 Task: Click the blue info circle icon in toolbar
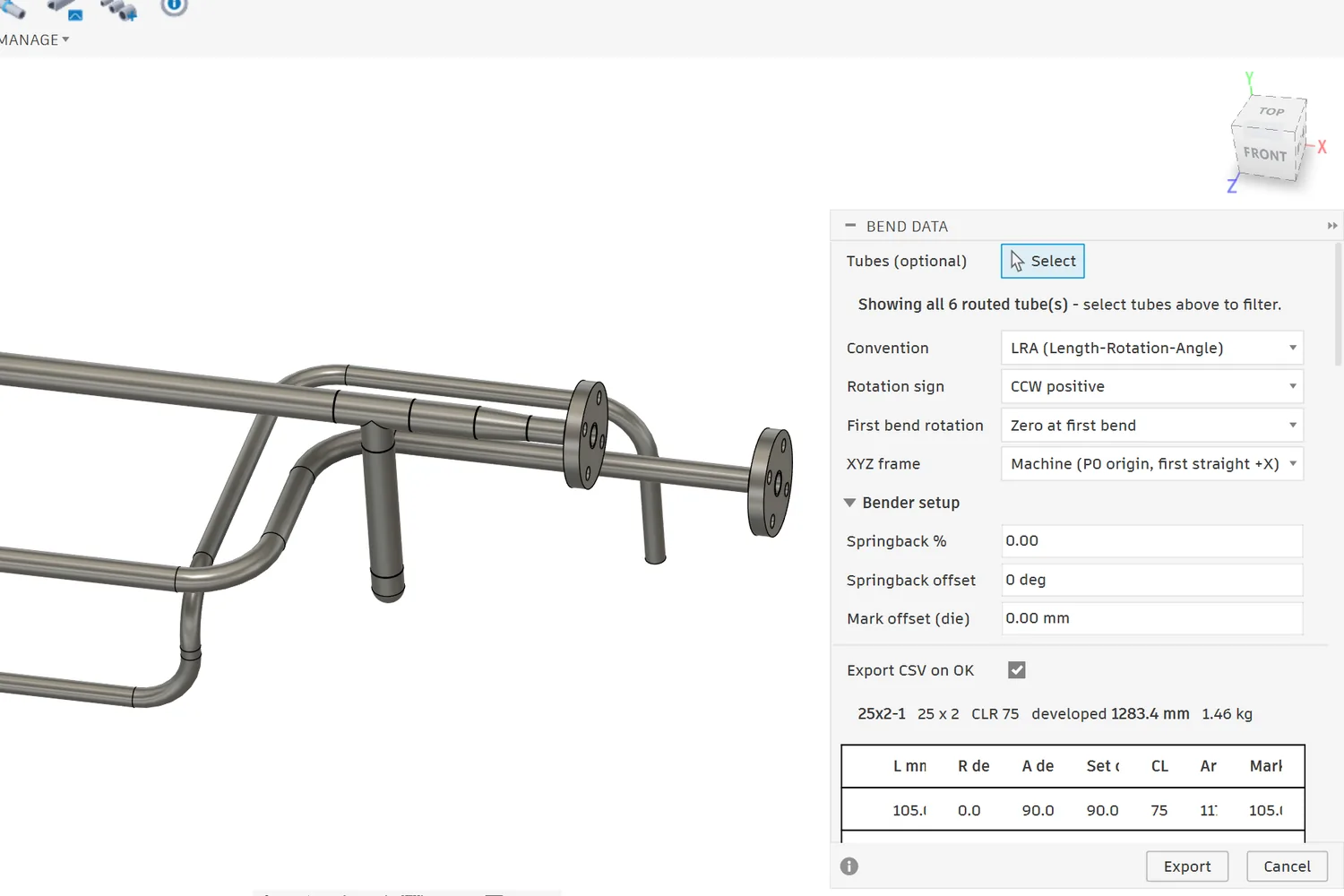(x=174, y=6)
